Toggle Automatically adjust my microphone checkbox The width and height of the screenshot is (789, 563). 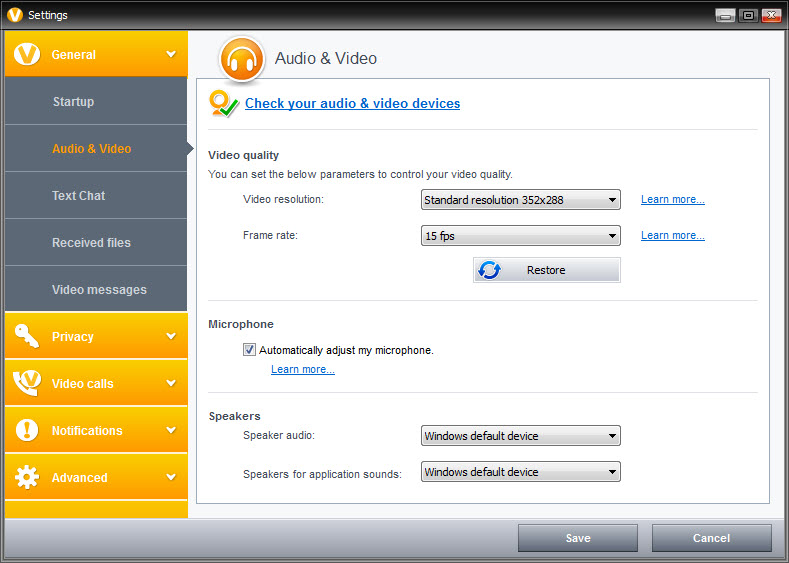tap(249, 350)
